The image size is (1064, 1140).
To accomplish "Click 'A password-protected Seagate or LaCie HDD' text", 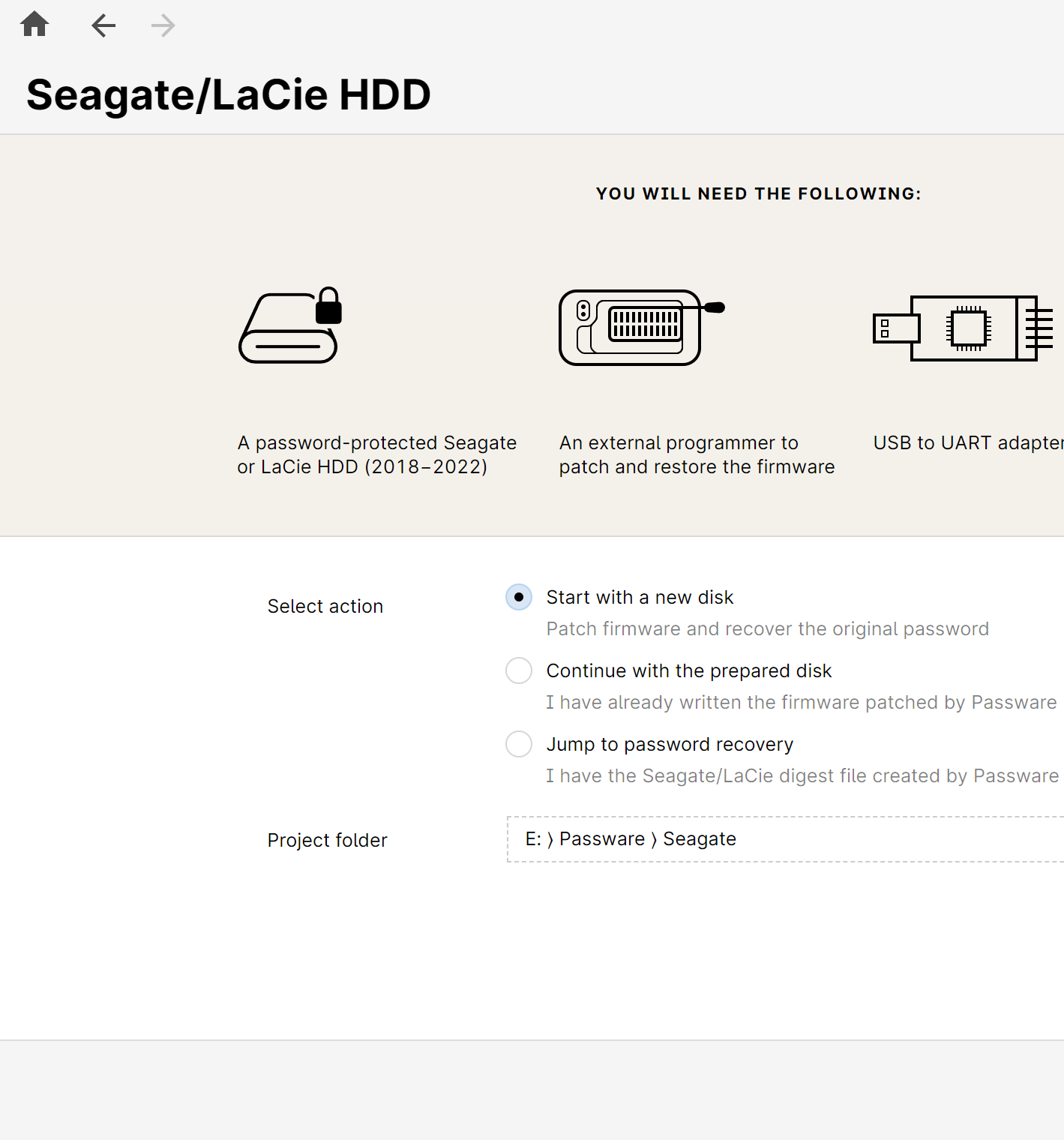I will (377, 454).
